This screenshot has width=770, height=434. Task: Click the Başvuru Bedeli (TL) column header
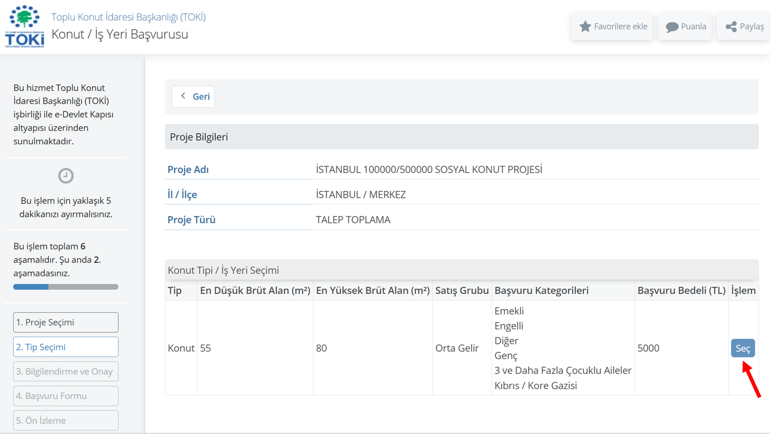(x=681, y=291)
